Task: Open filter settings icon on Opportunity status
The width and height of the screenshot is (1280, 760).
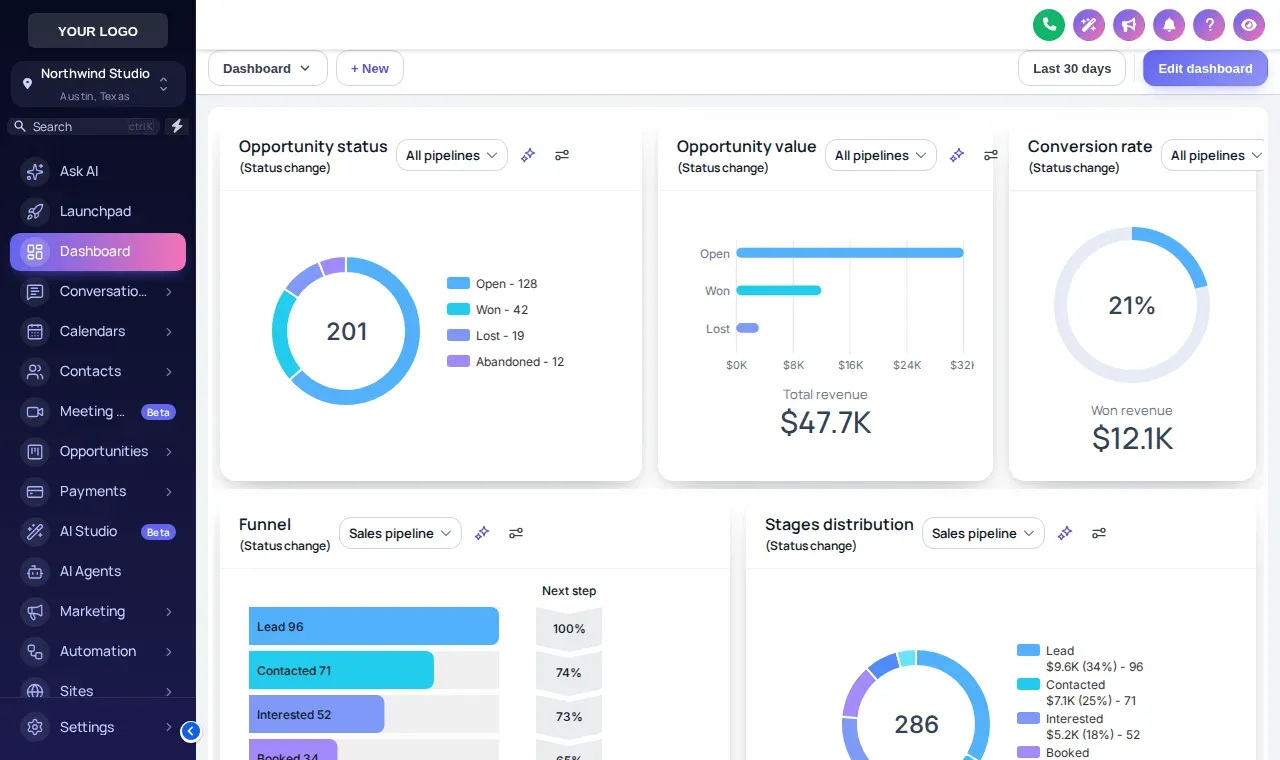Action: 562,155
